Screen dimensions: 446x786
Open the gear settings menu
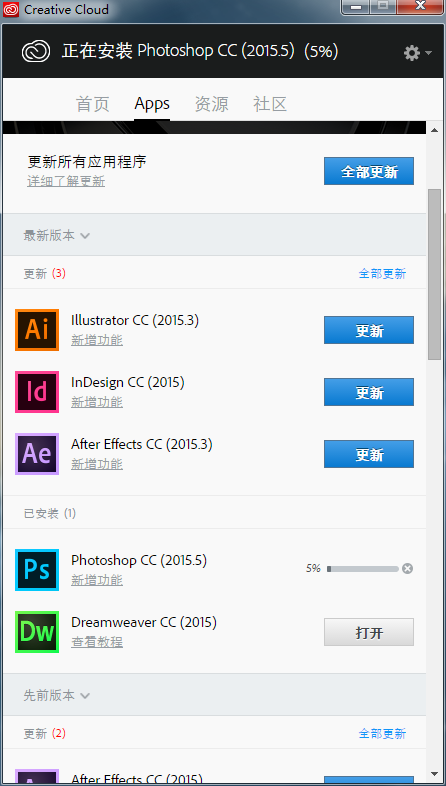pyautogui.click(x=412, y=53)
